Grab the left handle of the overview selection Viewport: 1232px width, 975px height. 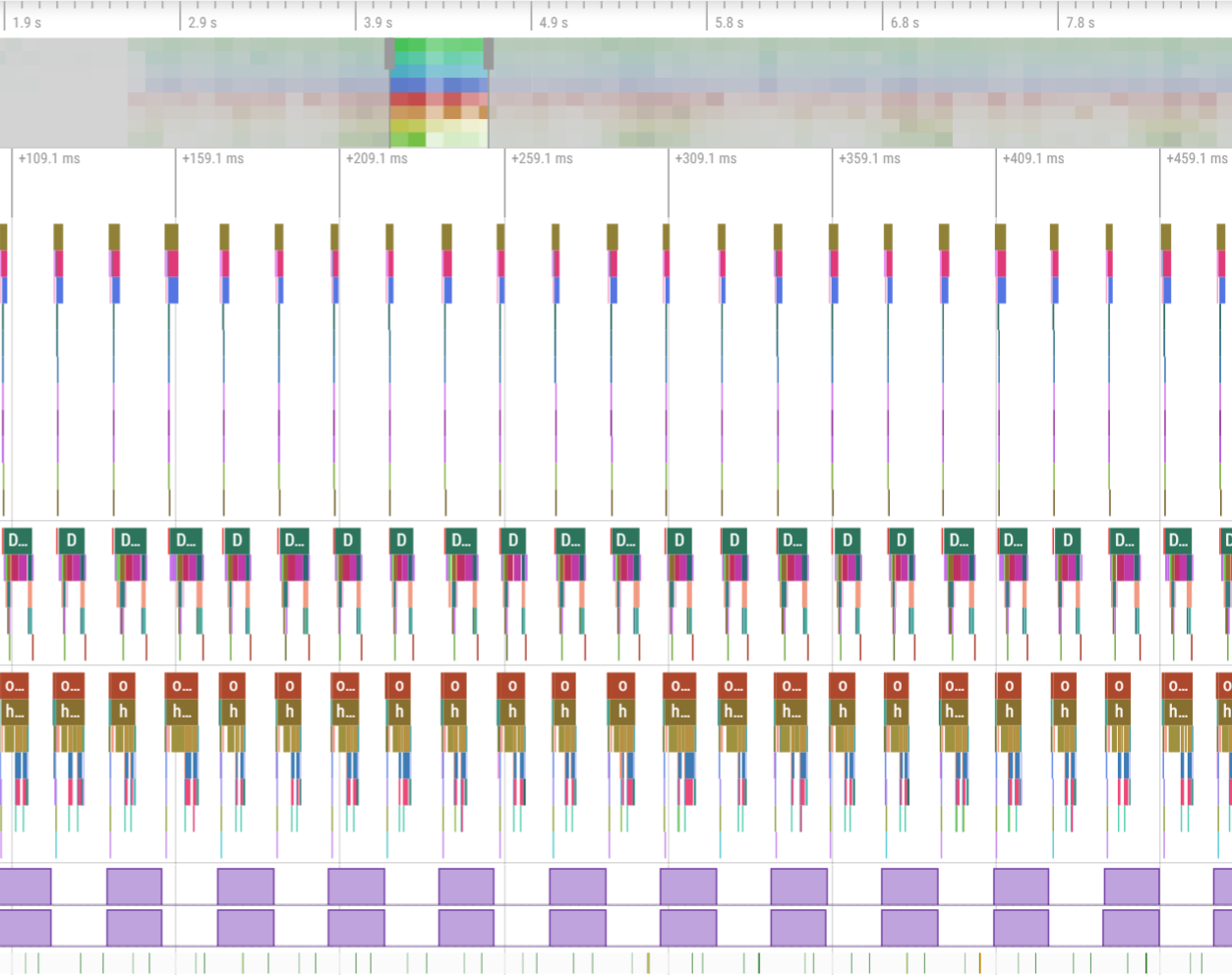coord(389,54)
